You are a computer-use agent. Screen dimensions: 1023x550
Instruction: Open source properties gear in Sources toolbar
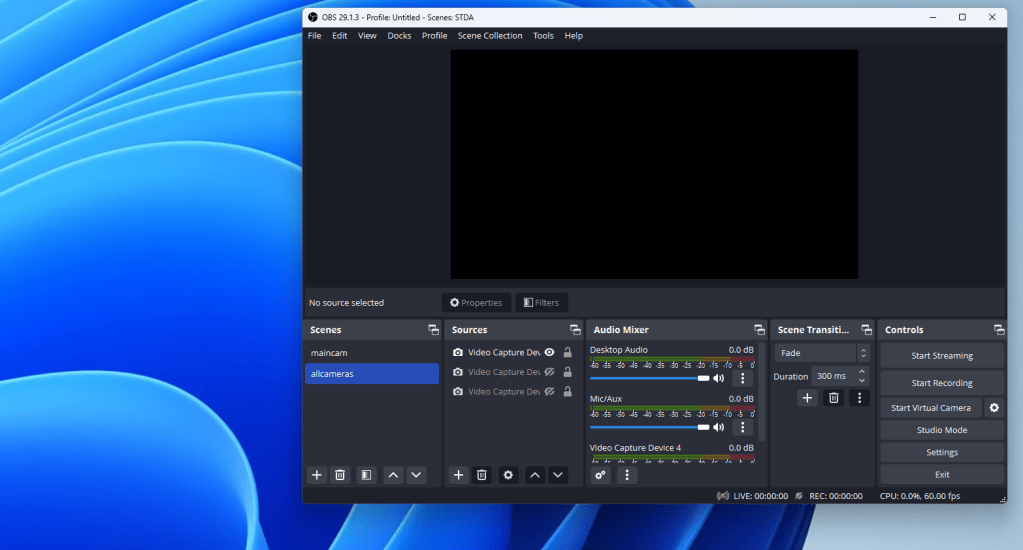[x=508, y=475]
